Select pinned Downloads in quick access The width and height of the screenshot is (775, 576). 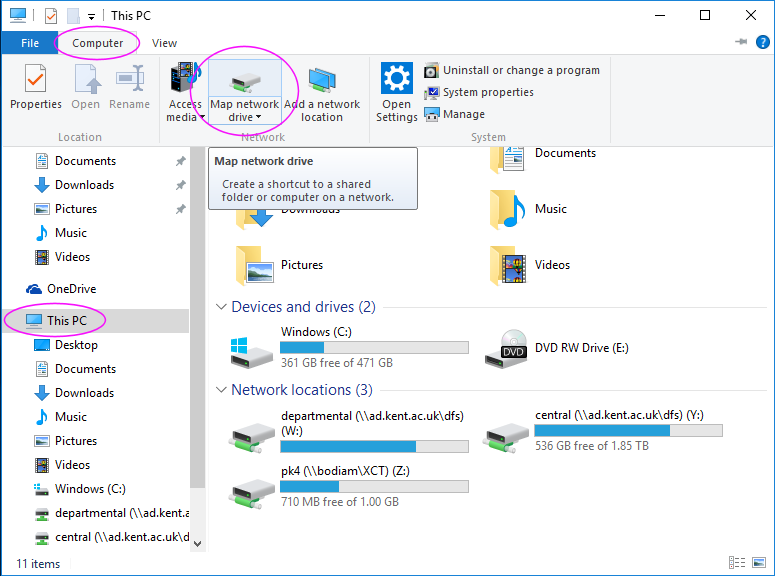coord(84,185)
